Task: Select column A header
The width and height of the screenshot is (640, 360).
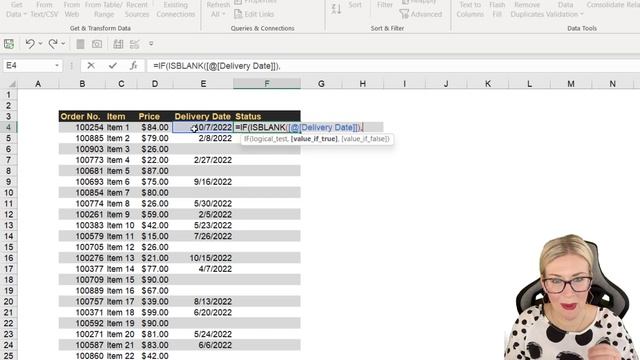Action: click(x=38, y=84)
